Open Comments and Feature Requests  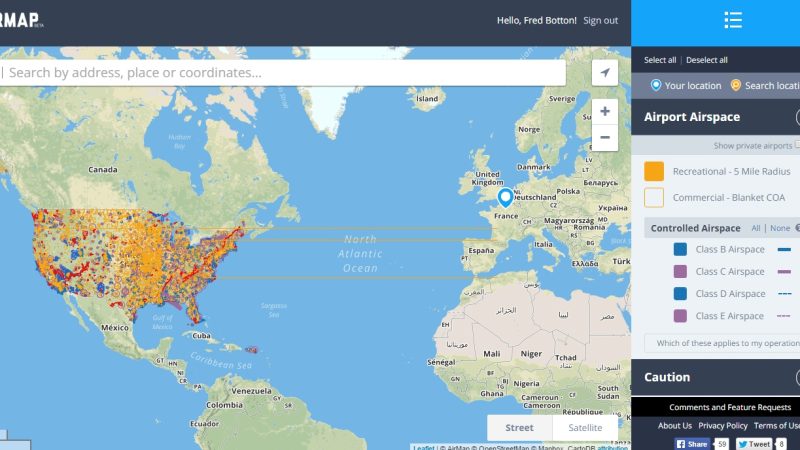point(730,407)
